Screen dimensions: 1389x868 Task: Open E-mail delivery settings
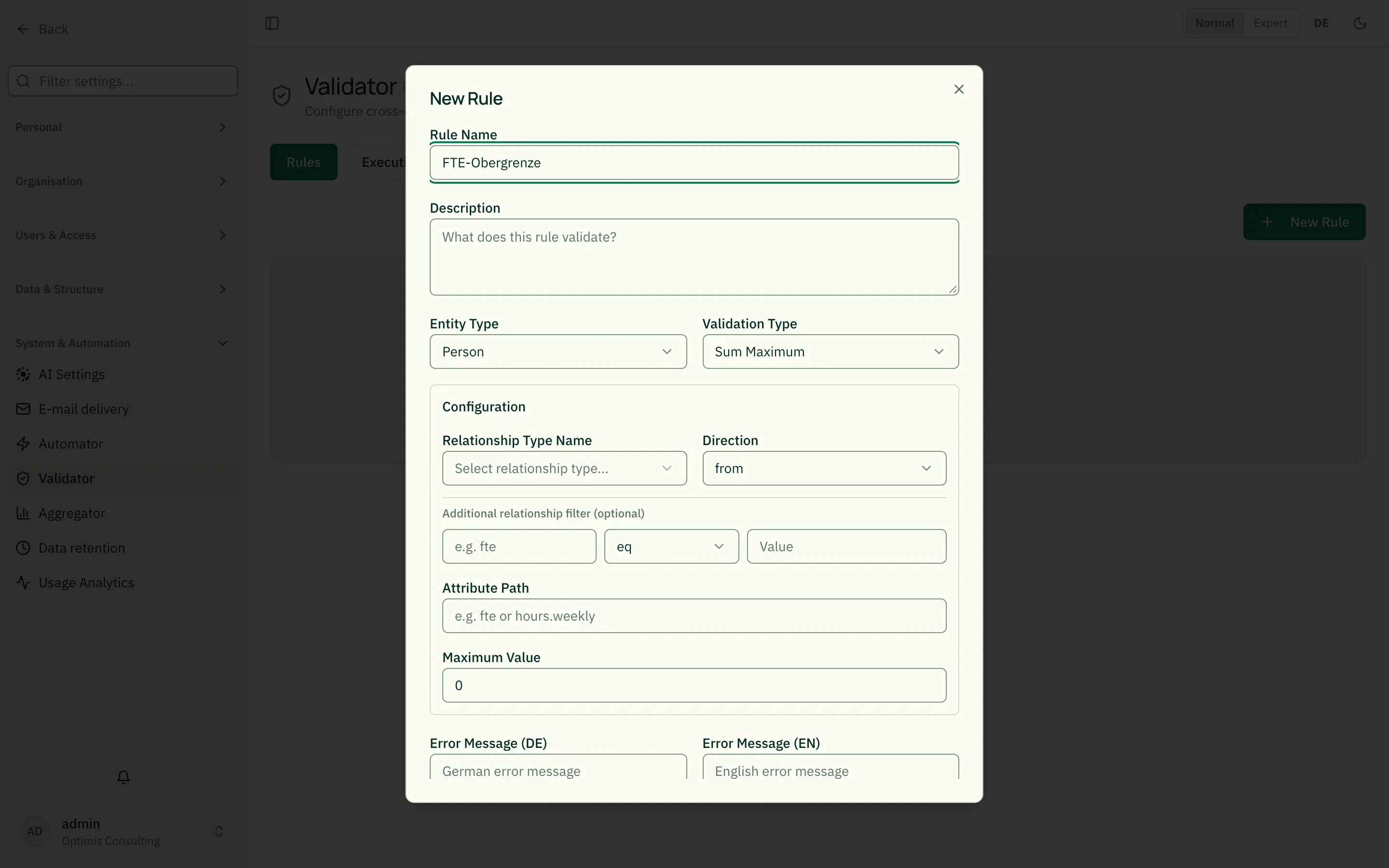point(123,409)
